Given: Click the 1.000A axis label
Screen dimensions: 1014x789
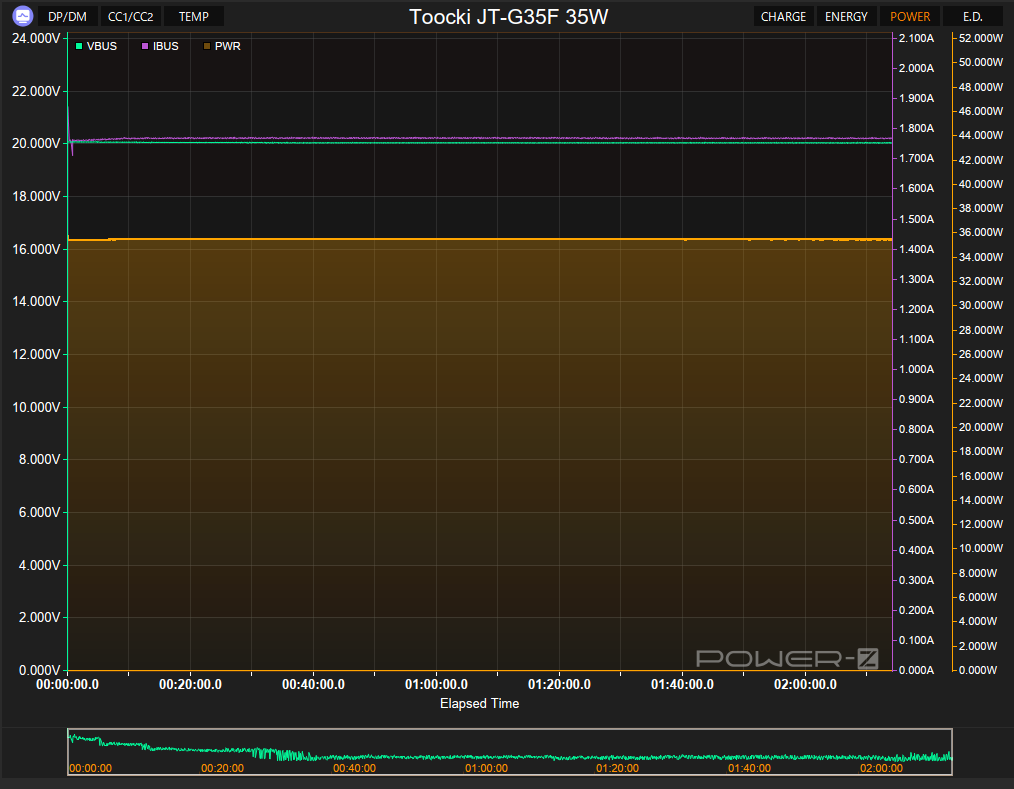Looking at the screenshot, I should [916, 369].
